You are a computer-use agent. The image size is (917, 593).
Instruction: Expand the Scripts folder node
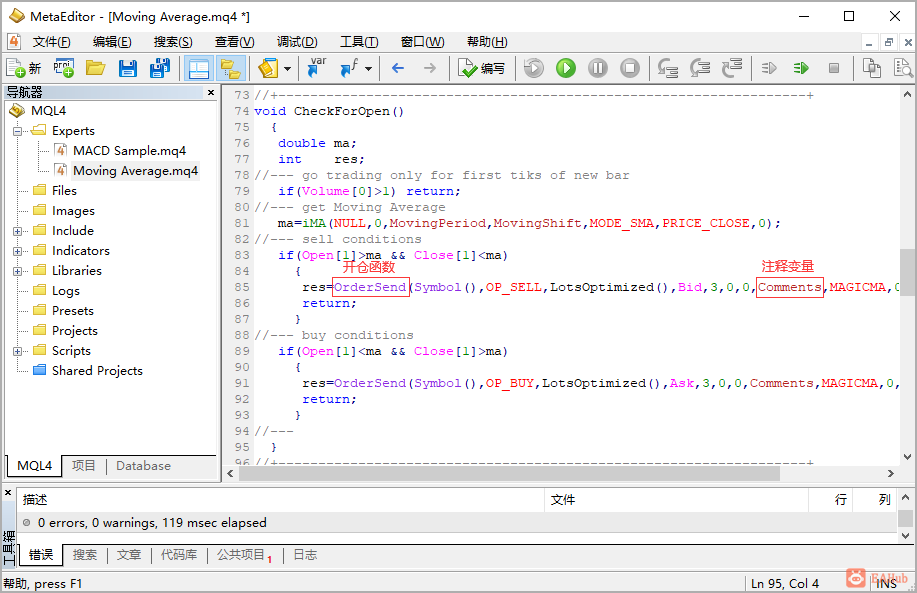[18, 351]
